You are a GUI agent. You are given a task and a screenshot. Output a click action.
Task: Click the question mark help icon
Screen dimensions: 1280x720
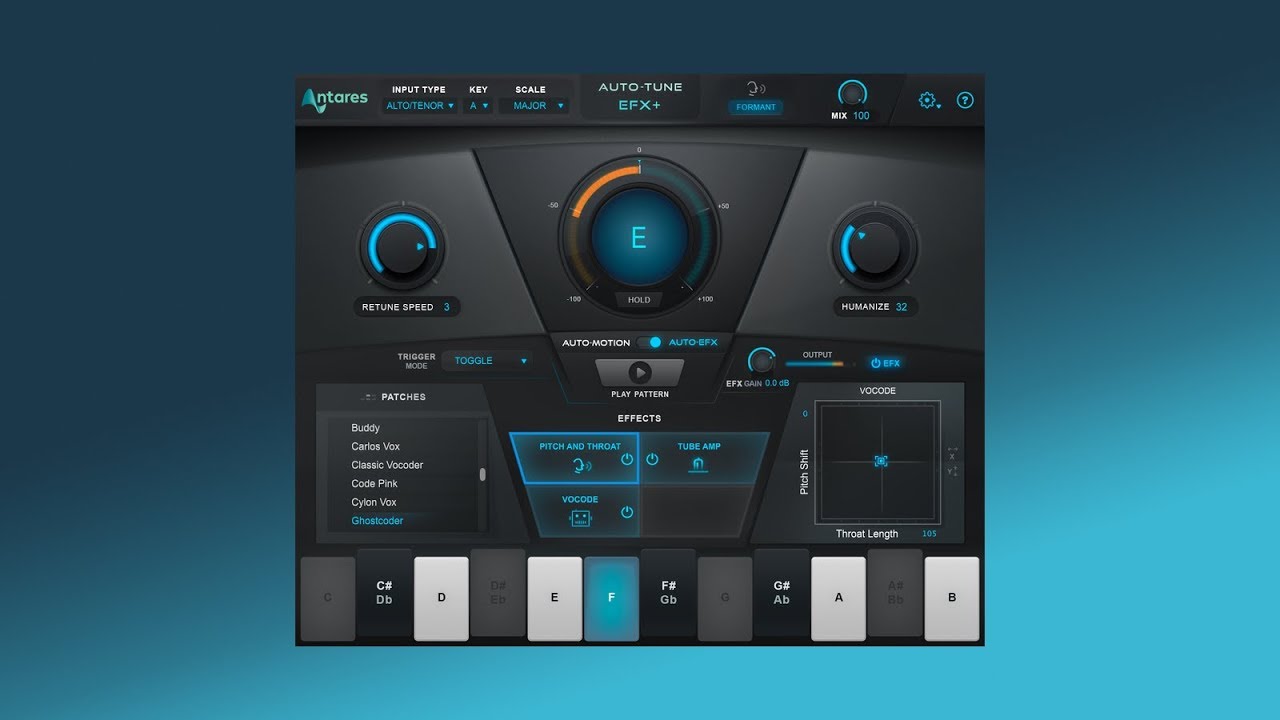965,100
